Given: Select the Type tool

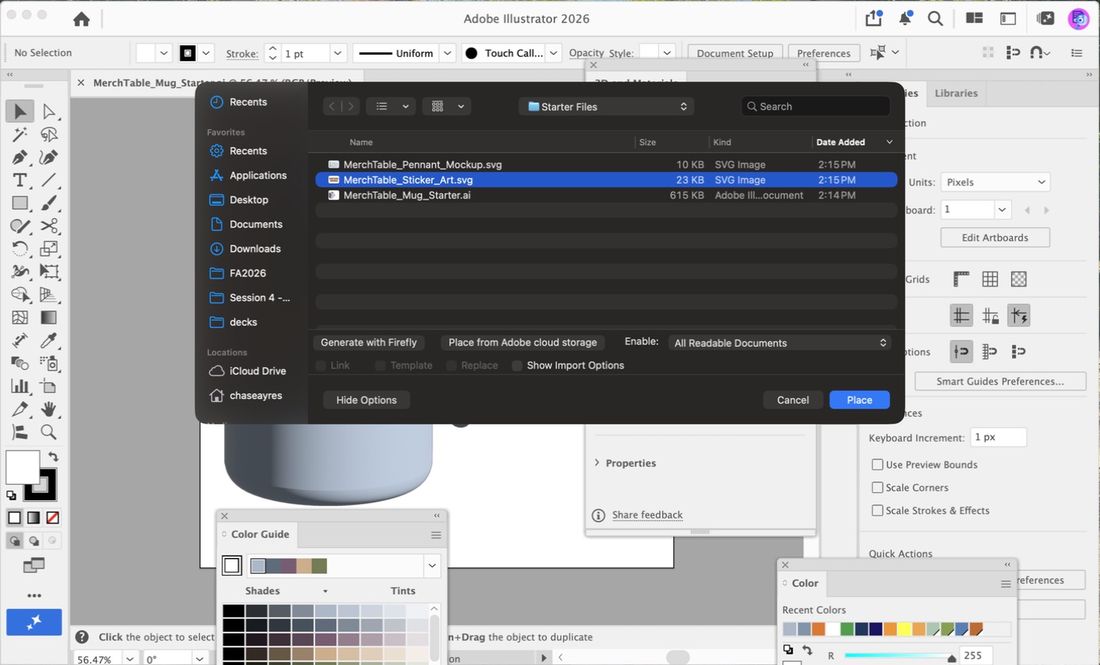Looking at the screenshot, I should point(20,180).
